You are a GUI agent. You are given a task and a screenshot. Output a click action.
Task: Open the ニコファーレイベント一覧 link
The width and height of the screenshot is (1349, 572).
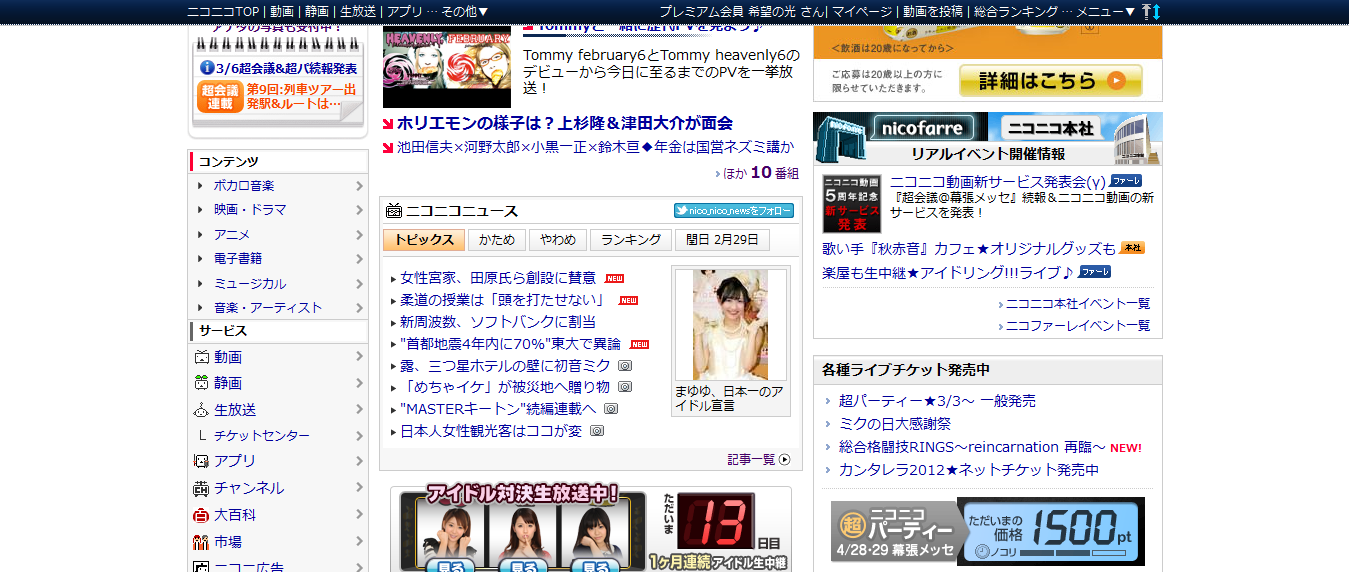(1078, 325)
